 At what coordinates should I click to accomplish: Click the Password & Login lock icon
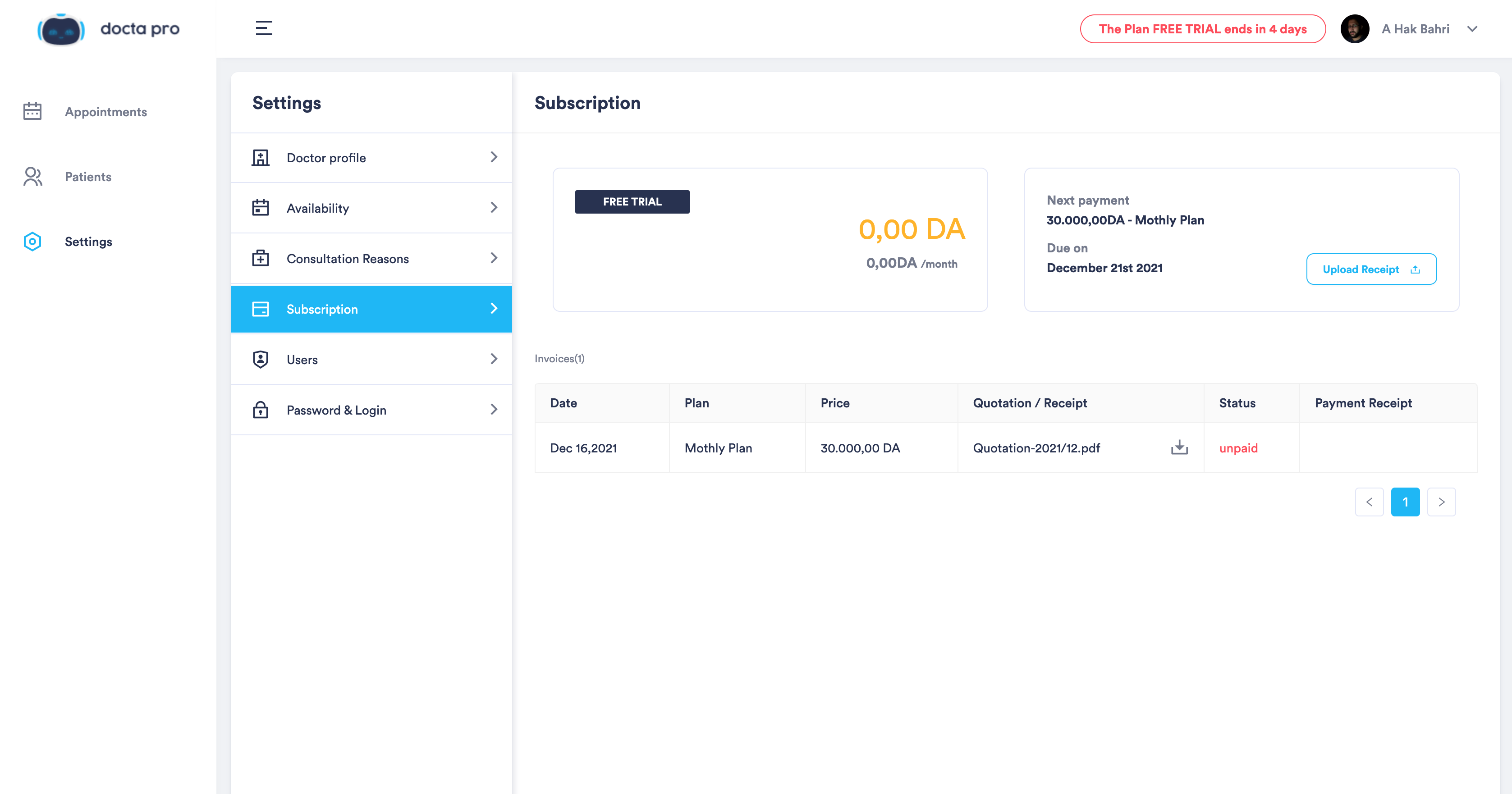[260, 410]
